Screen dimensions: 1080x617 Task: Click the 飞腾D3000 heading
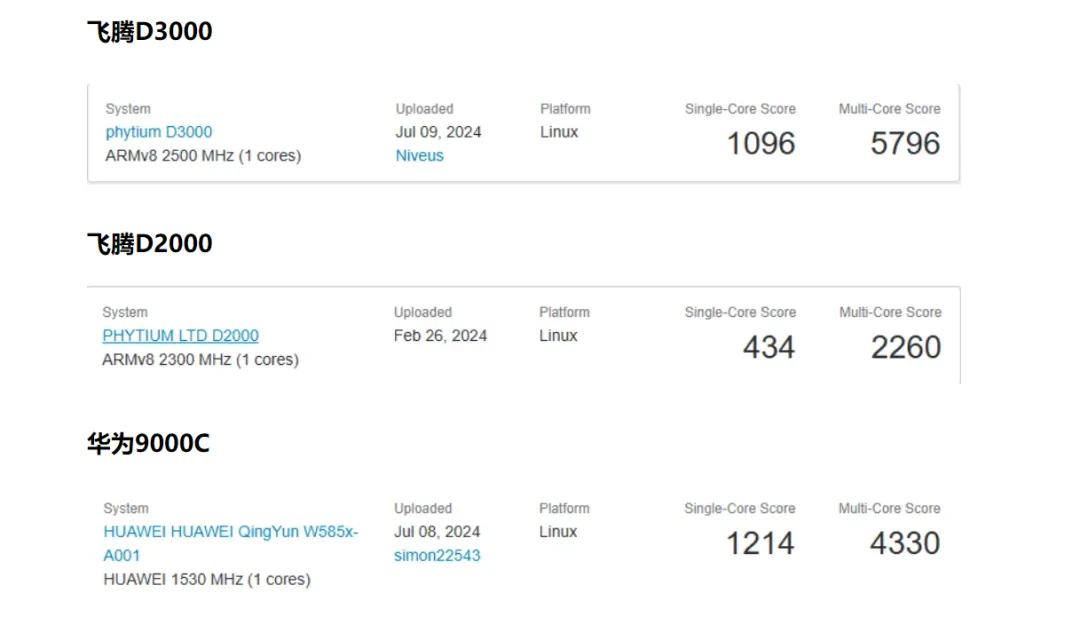pyautogui.click(x=150, y=32)
